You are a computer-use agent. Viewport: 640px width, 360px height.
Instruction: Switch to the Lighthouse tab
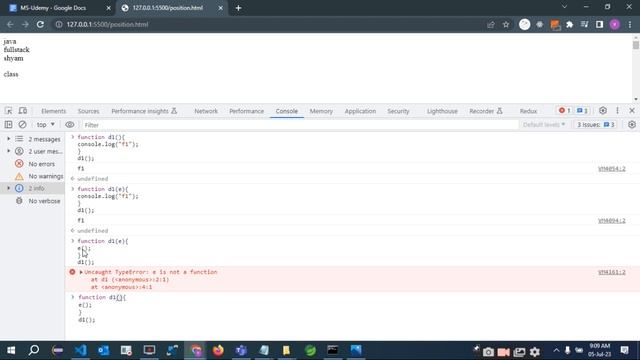pos(442,111)
